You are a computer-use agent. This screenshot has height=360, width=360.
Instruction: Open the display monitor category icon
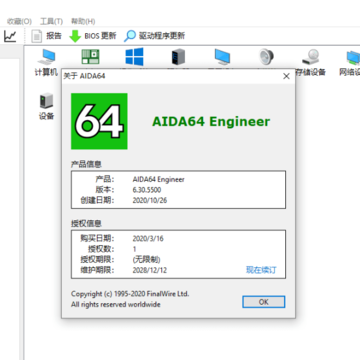[222, 57]
